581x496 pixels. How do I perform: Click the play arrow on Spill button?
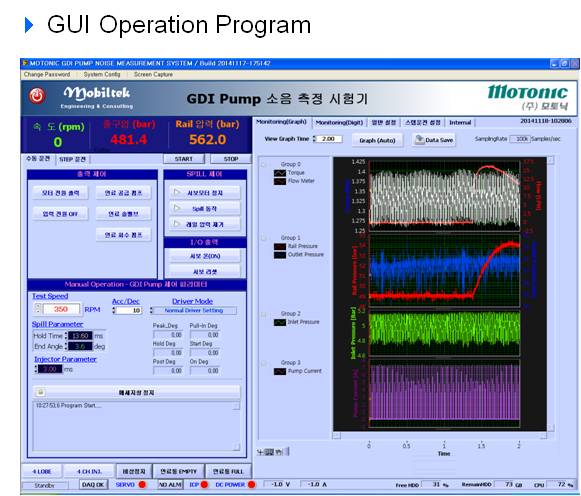(x=177, y=208)
